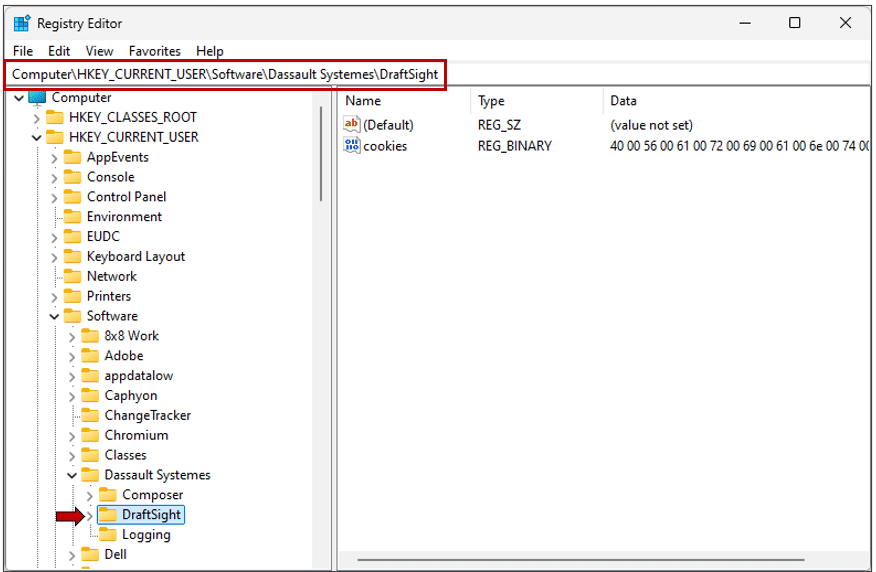The height and width of the screenshot is (572, 876).
Task: Click the Keyboard Layout folder icon
Action: click(72, 256)
